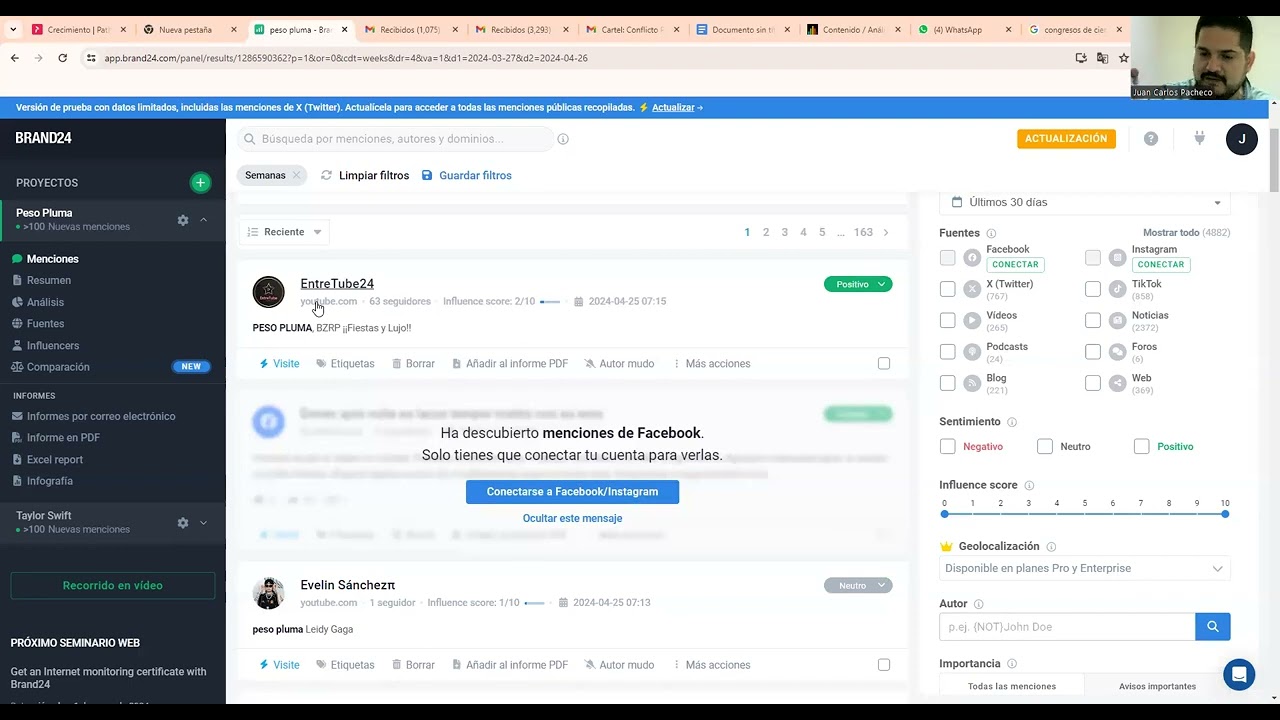The width and height of the screenshot is (1280, 720).
Task: Select checkbox on Evelin Sánchez mention
Action: tap(884, 664)
